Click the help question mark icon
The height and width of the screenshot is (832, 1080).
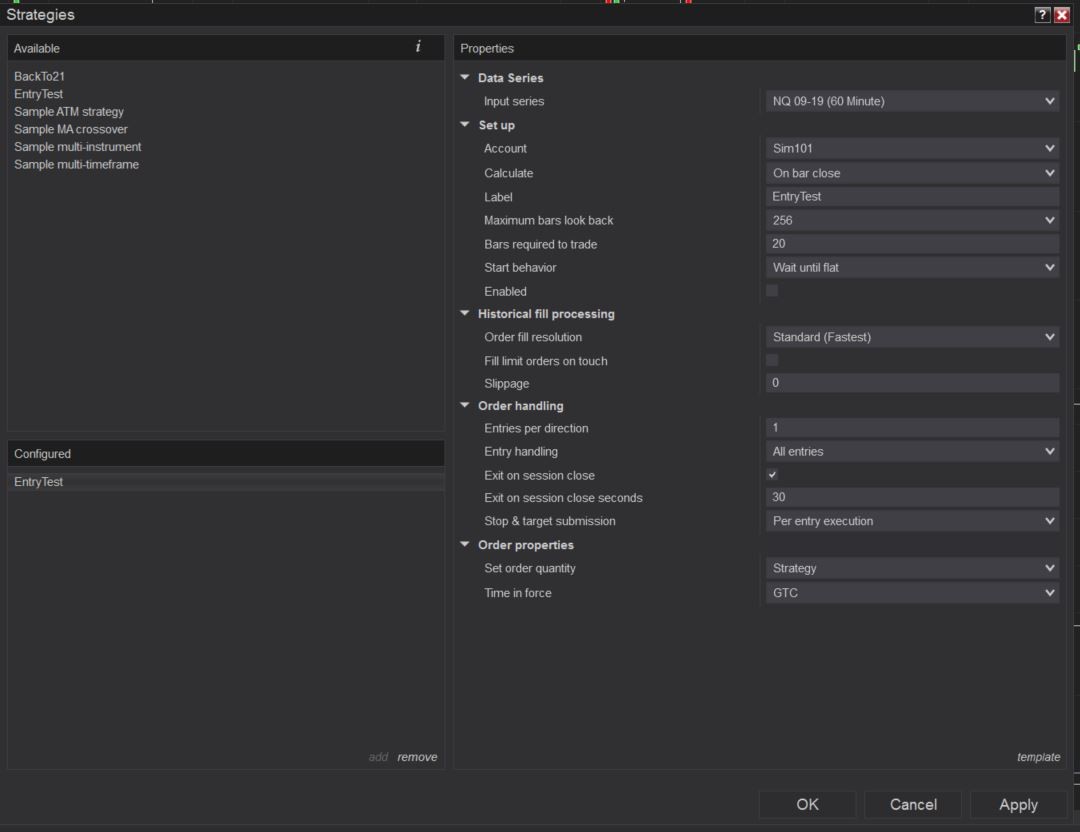tap(1042, 15)
